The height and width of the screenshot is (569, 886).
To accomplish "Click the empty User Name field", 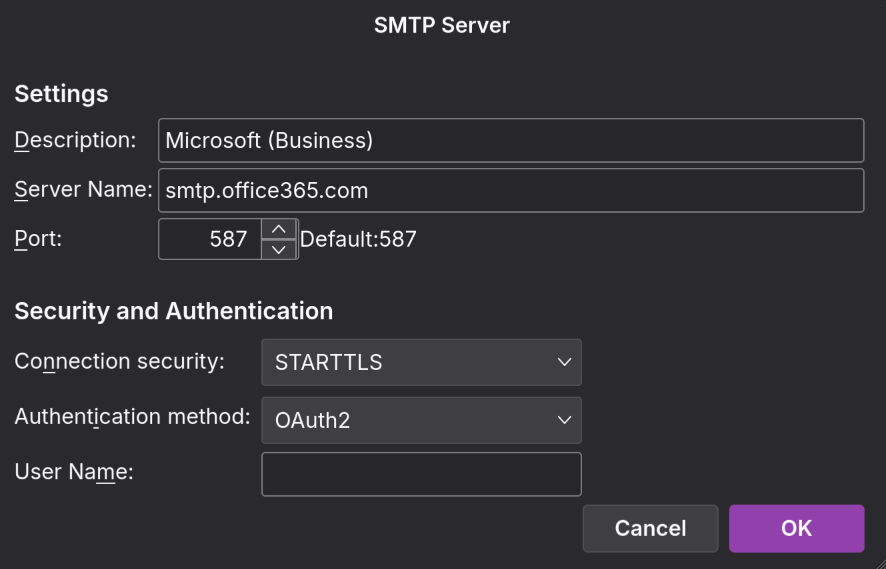I will (421, 474).
